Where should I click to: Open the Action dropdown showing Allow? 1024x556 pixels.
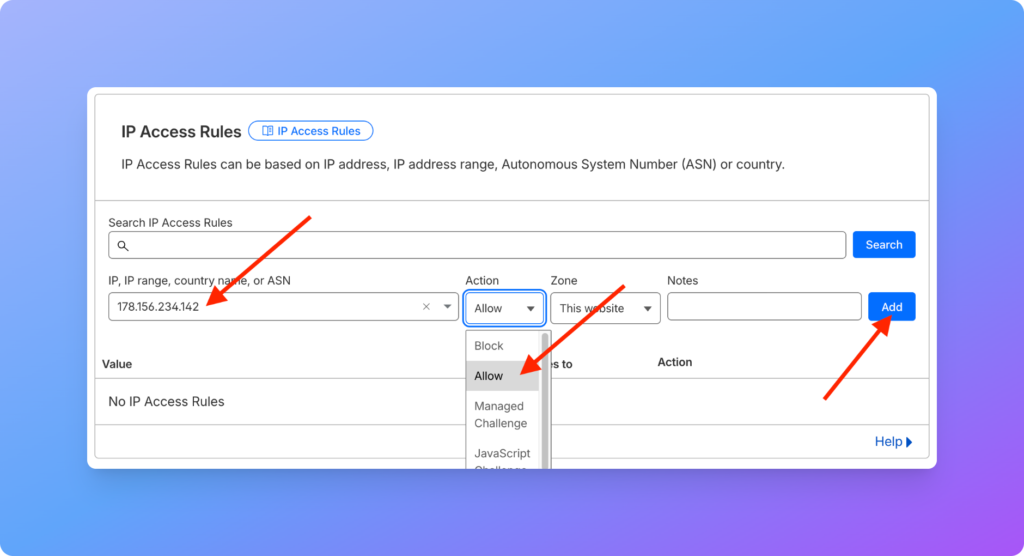[504, 308]
